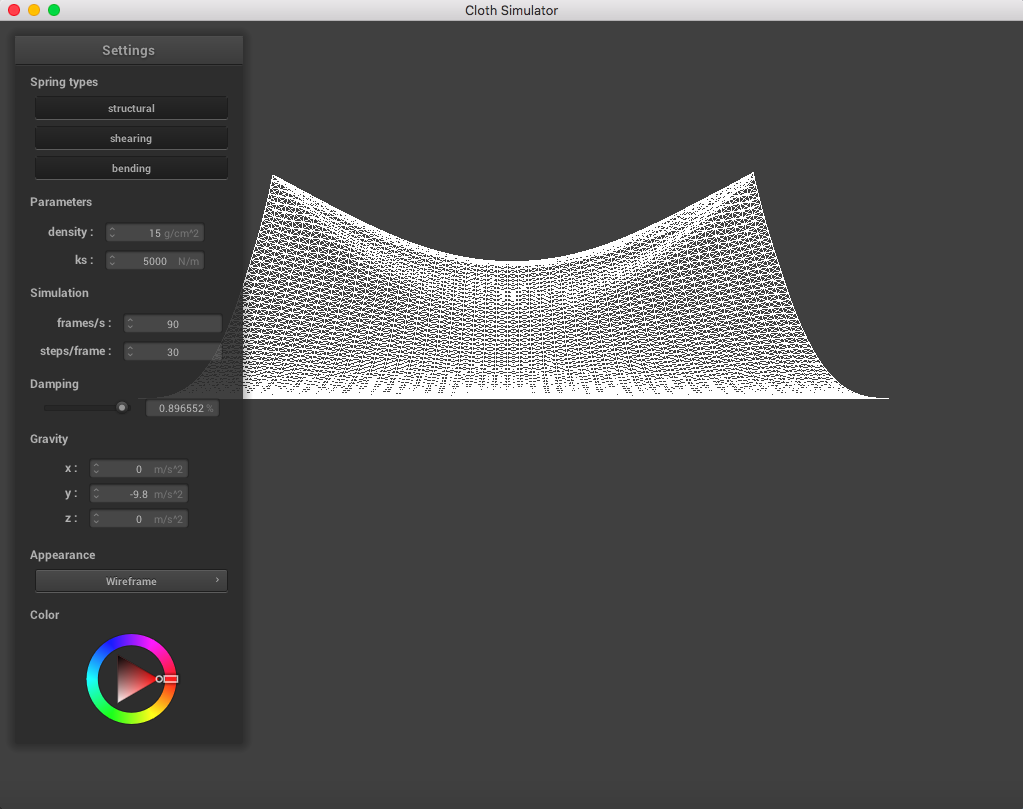
Task: Minimize the Cloth Simulator window
Action: coord(34,10)
